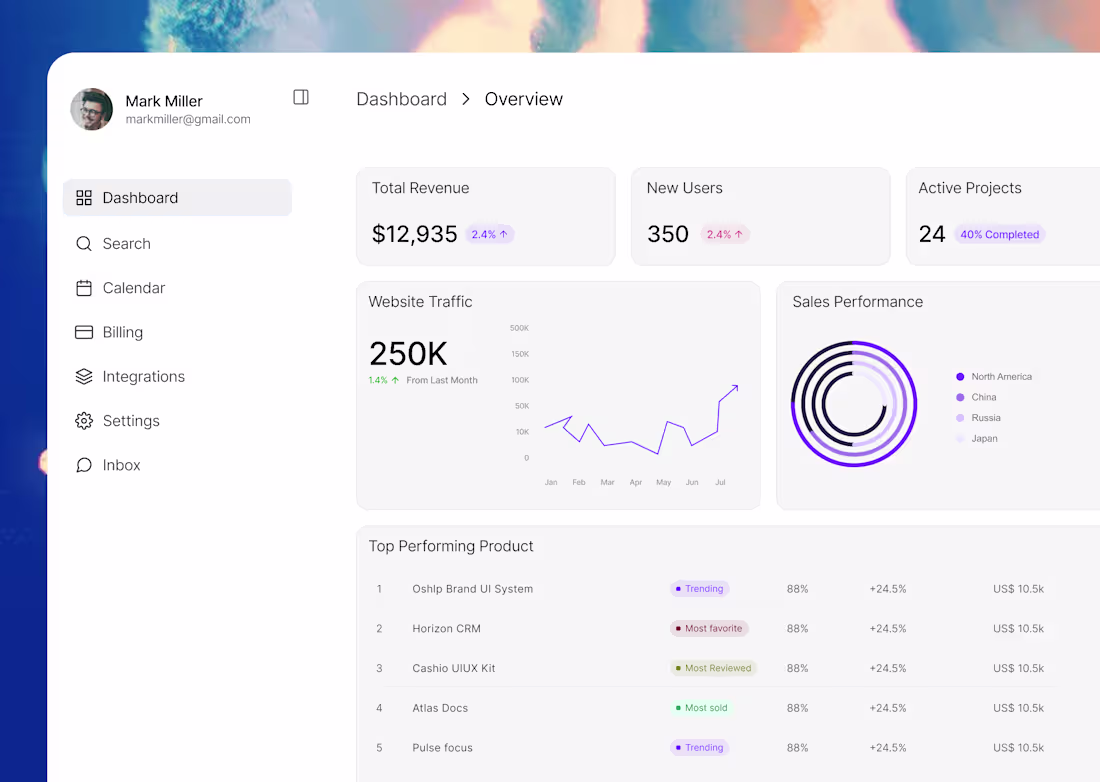This screenshot has height=782, width=1100.
Task: Click the 500K axis label
Action: 519,328
